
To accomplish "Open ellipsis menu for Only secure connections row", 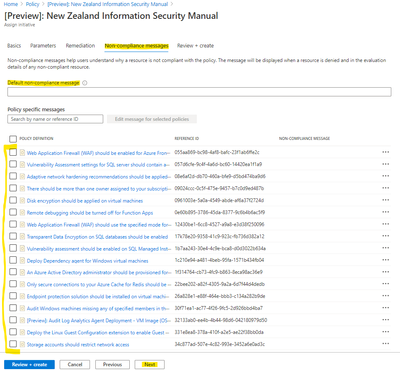I will (386, 284).
